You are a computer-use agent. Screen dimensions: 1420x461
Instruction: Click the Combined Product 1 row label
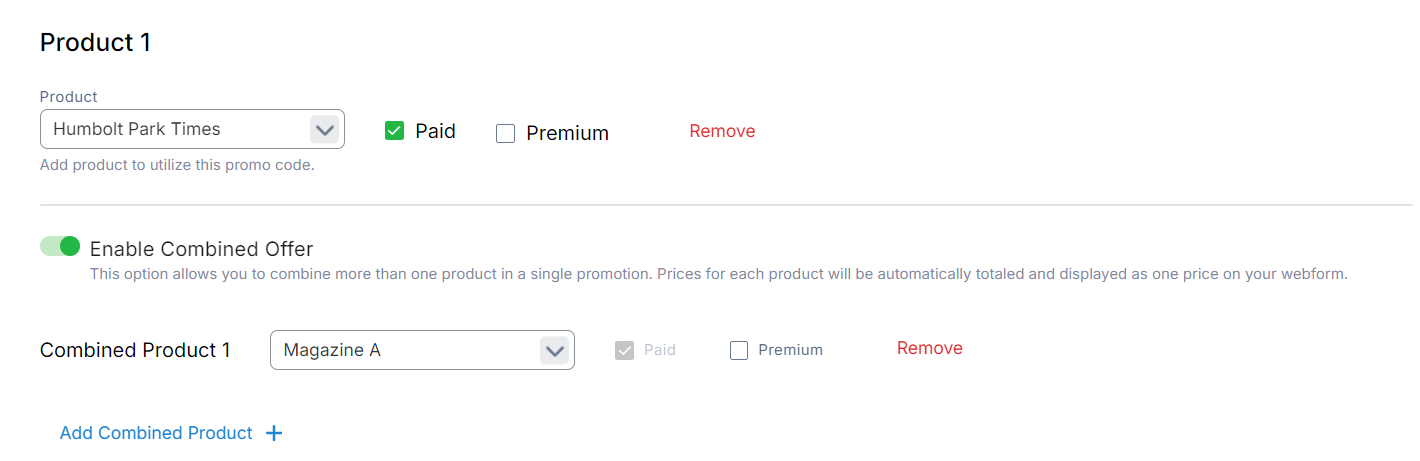[x=135, y=350]
